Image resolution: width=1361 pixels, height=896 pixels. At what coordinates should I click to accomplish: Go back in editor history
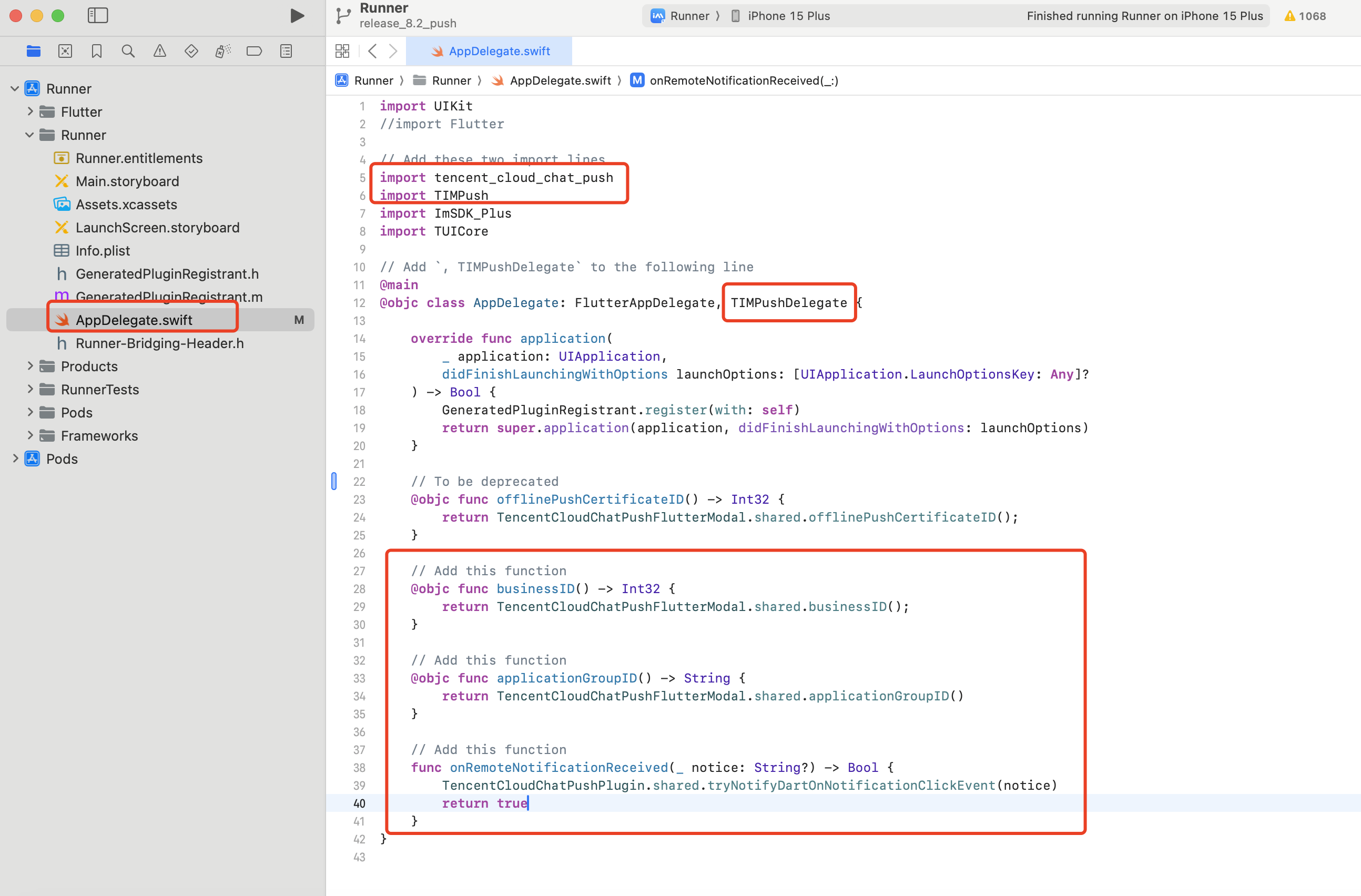point(373,52)
